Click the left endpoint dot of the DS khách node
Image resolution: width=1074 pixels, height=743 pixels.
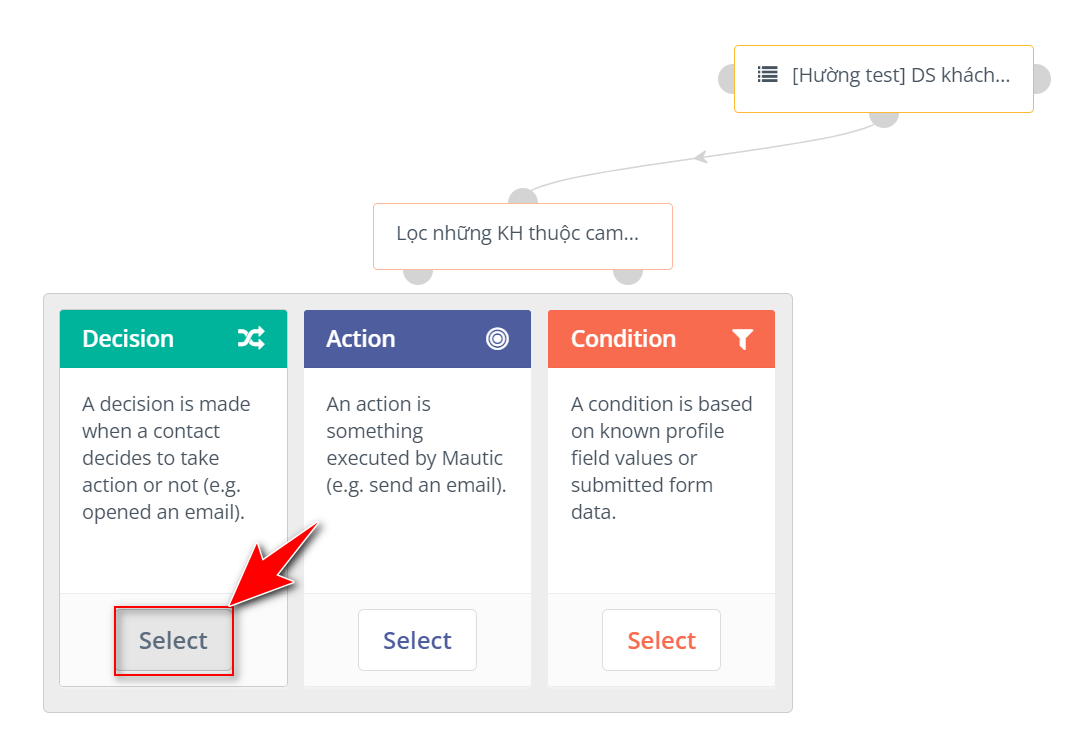tap(727, 78)
